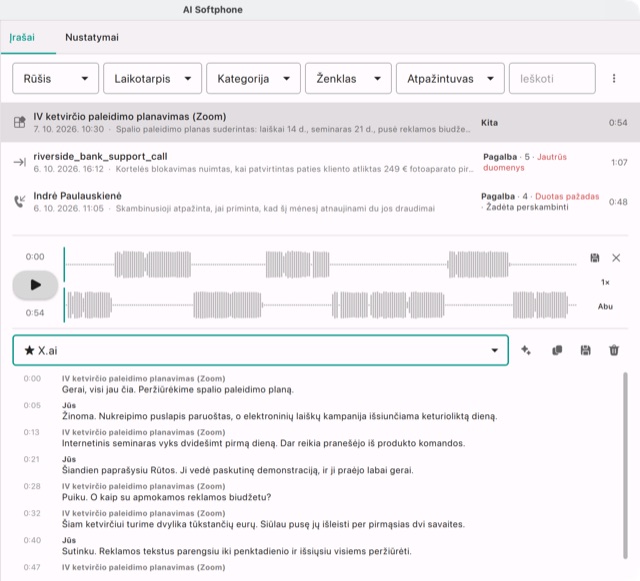Click the red "Duotas pažadas" tag

click(567, 196)
